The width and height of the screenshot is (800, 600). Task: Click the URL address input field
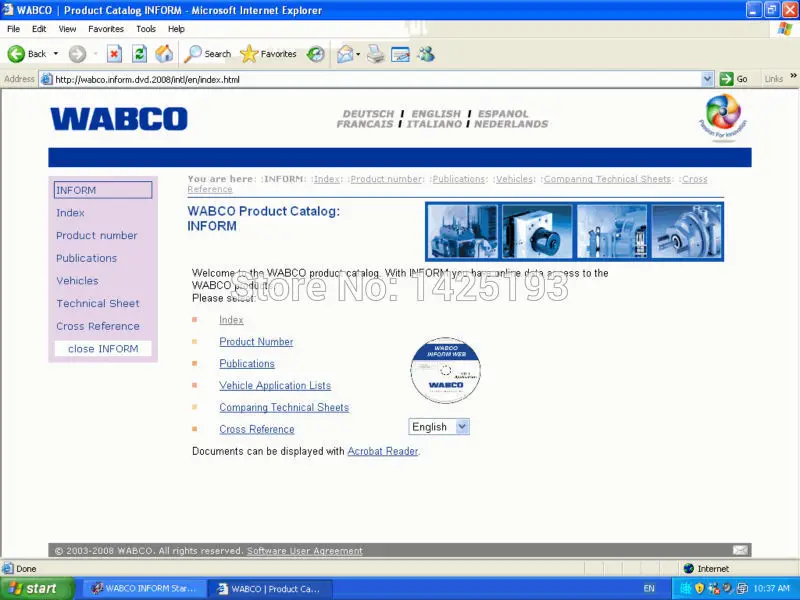pos(377,79)
